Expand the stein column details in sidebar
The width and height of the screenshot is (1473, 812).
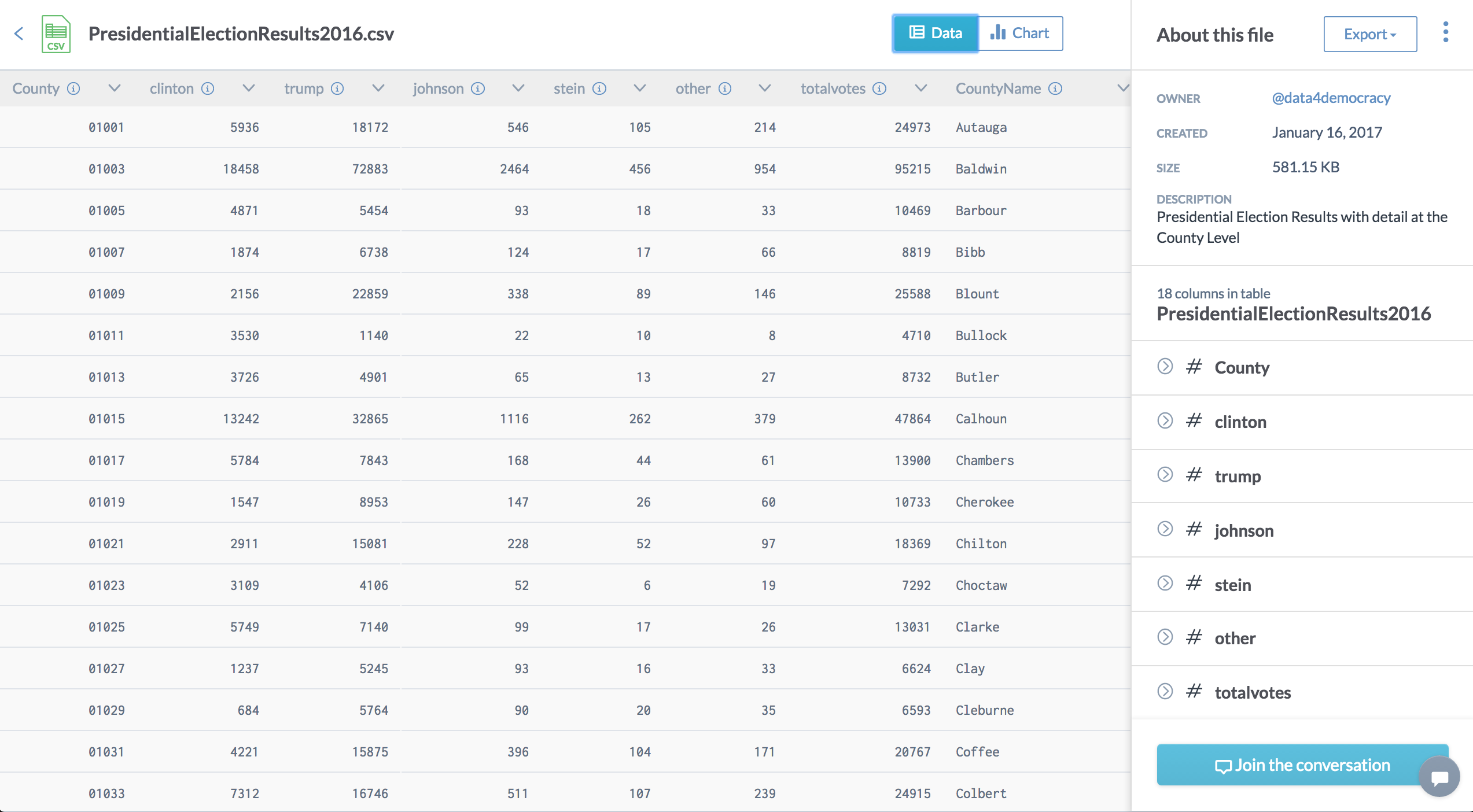tap(1165, 583)
